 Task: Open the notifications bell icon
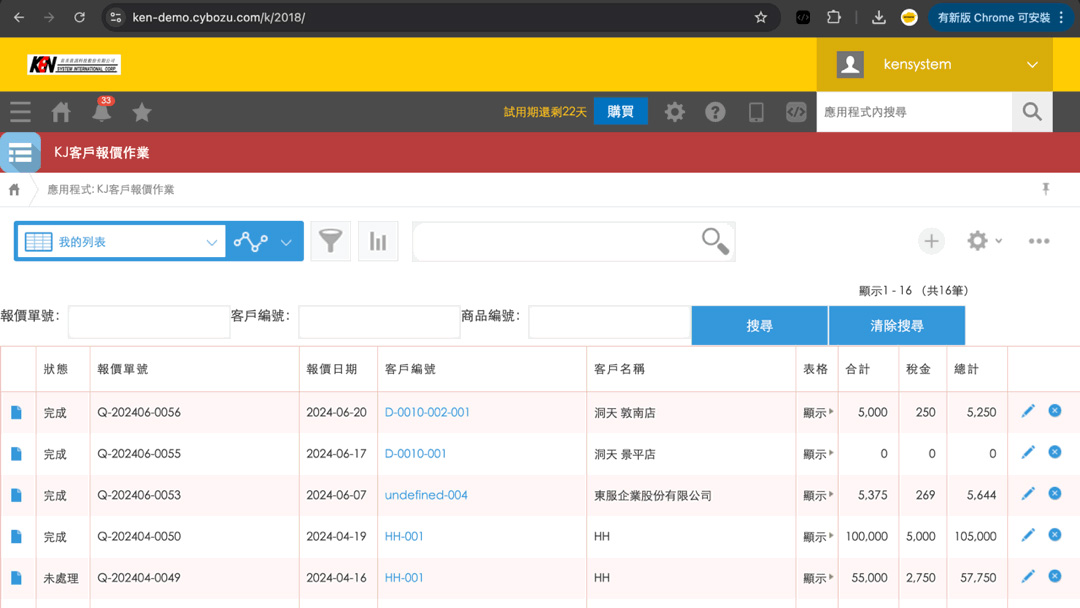102,112
